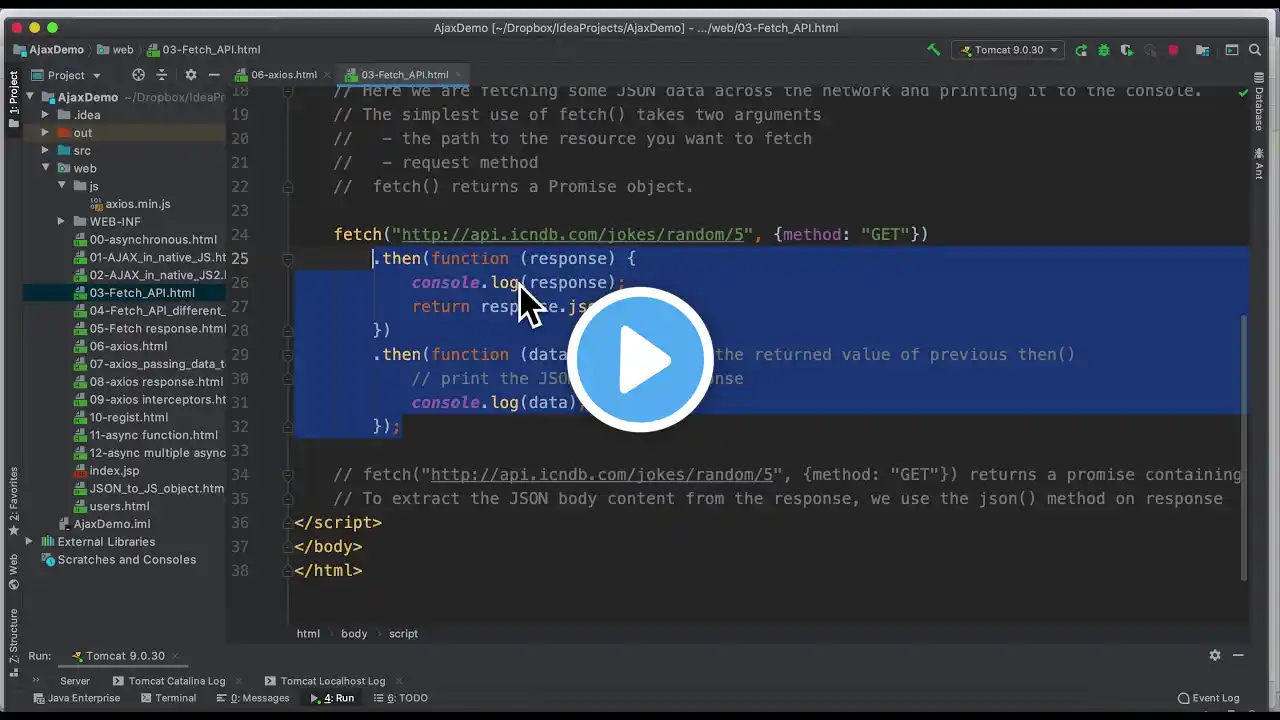1280x720 pixels.
Task: Select 05-Fetch response.html file
Action: pos(150,329)
